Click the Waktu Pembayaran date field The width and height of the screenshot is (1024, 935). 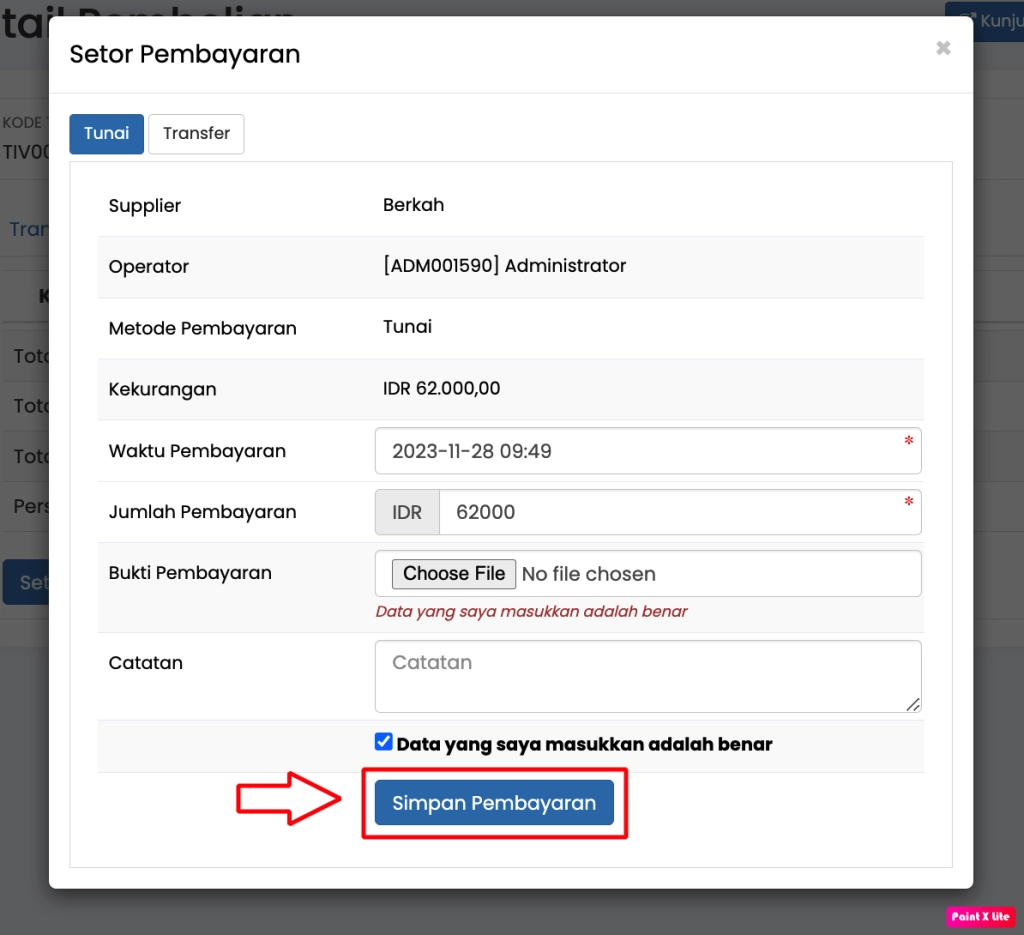pyautogui.click(x=640, y=451)
